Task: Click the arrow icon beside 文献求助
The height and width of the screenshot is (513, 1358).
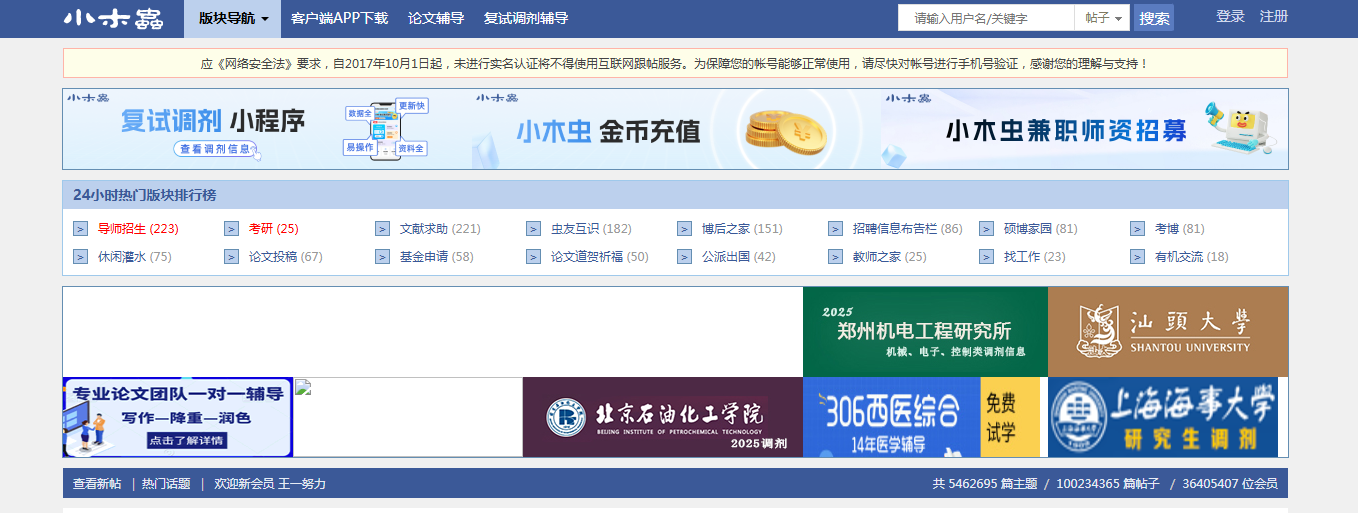Action: (382, 229)
